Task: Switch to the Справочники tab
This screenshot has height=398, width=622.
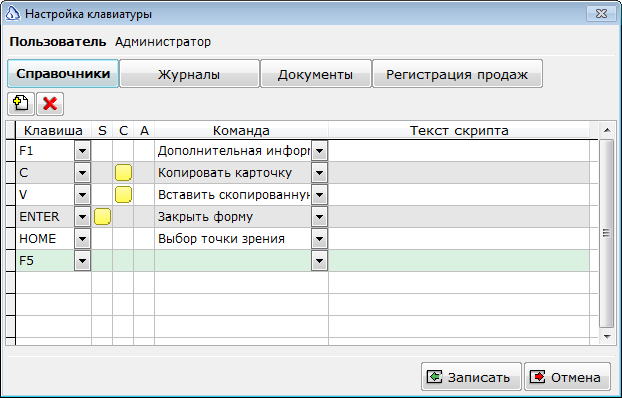Action: [63, 73]
